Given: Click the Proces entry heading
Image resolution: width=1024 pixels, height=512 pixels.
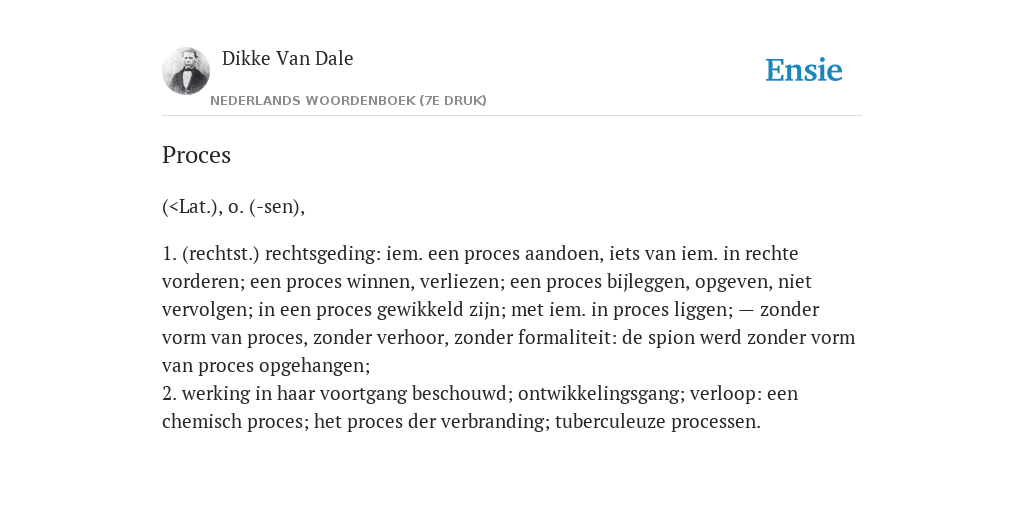Looking at the screenshot, I should [196, 155].
